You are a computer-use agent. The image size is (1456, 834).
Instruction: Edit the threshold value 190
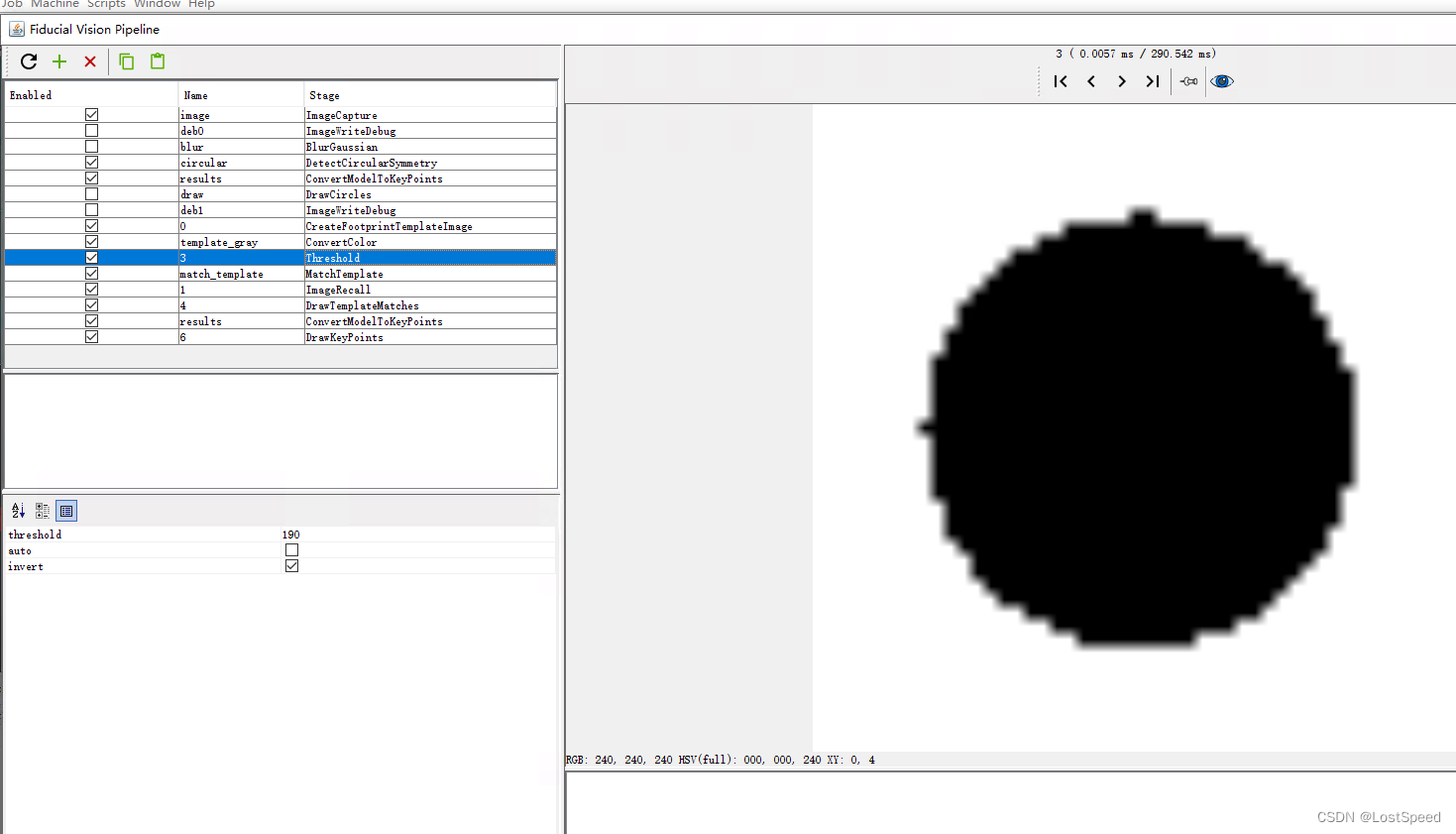pos(418,535)
